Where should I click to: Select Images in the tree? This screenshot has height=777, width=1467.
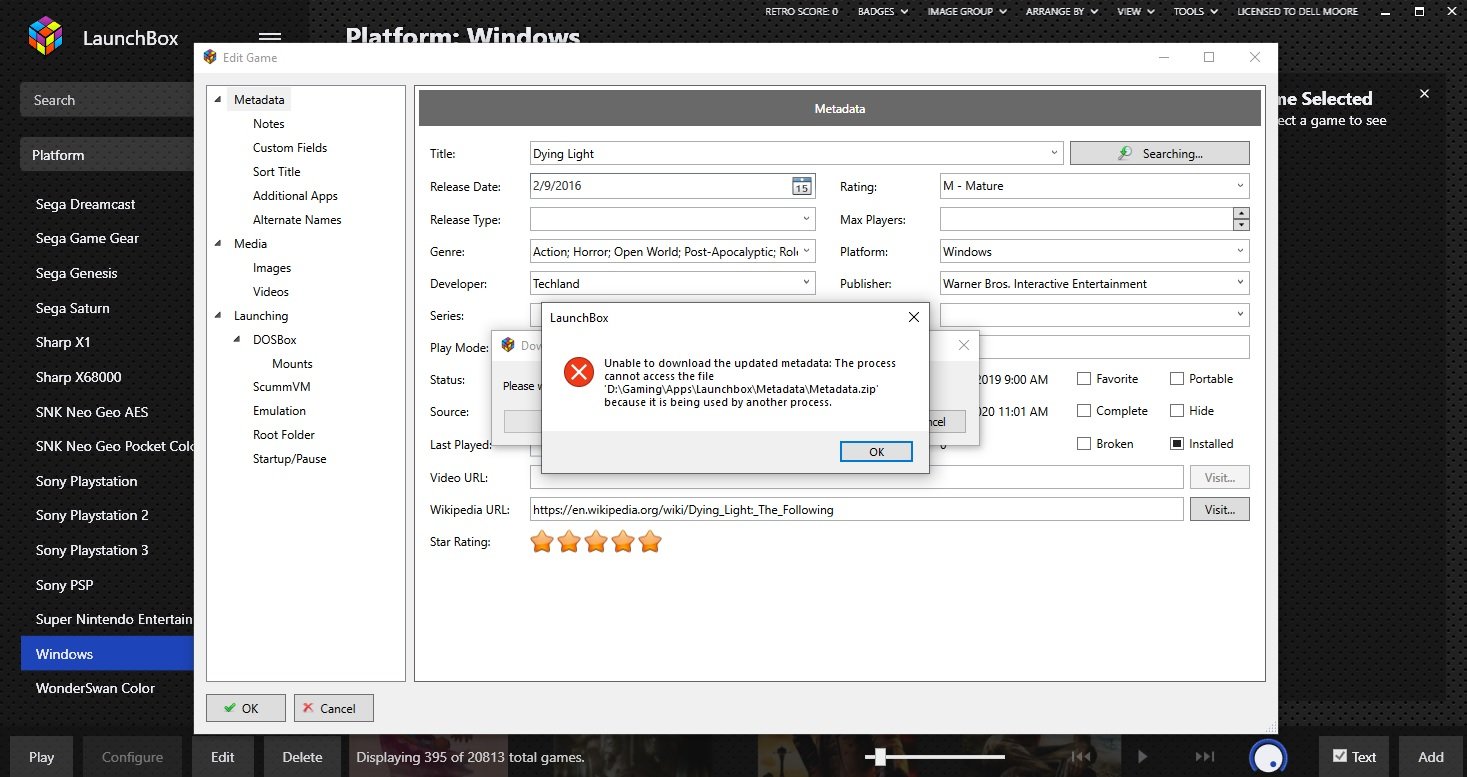click(x=272, y=268)
